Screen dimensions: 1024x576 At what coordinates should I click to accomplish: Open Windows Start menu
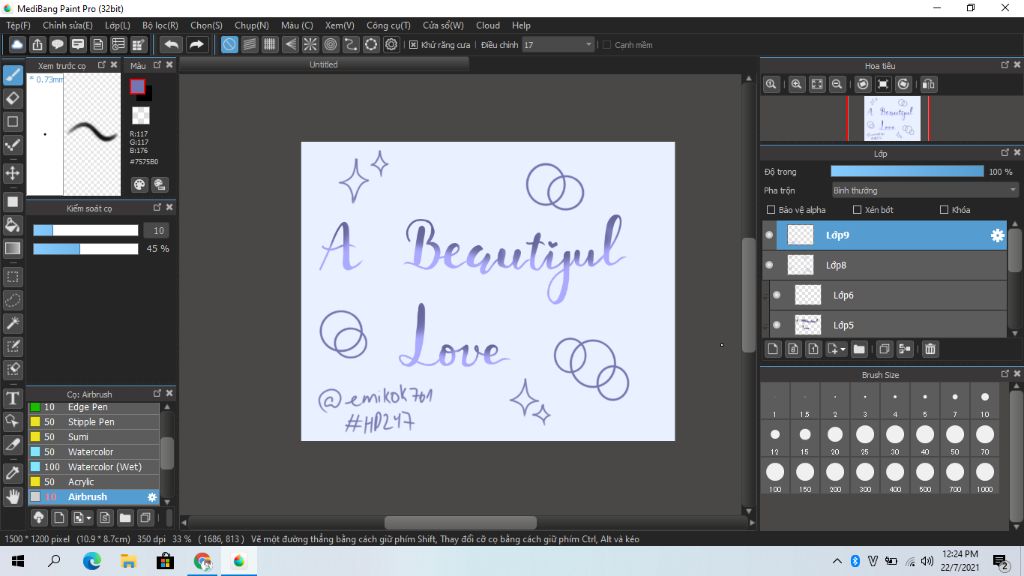pyautogui.click(x=18, y=561)
